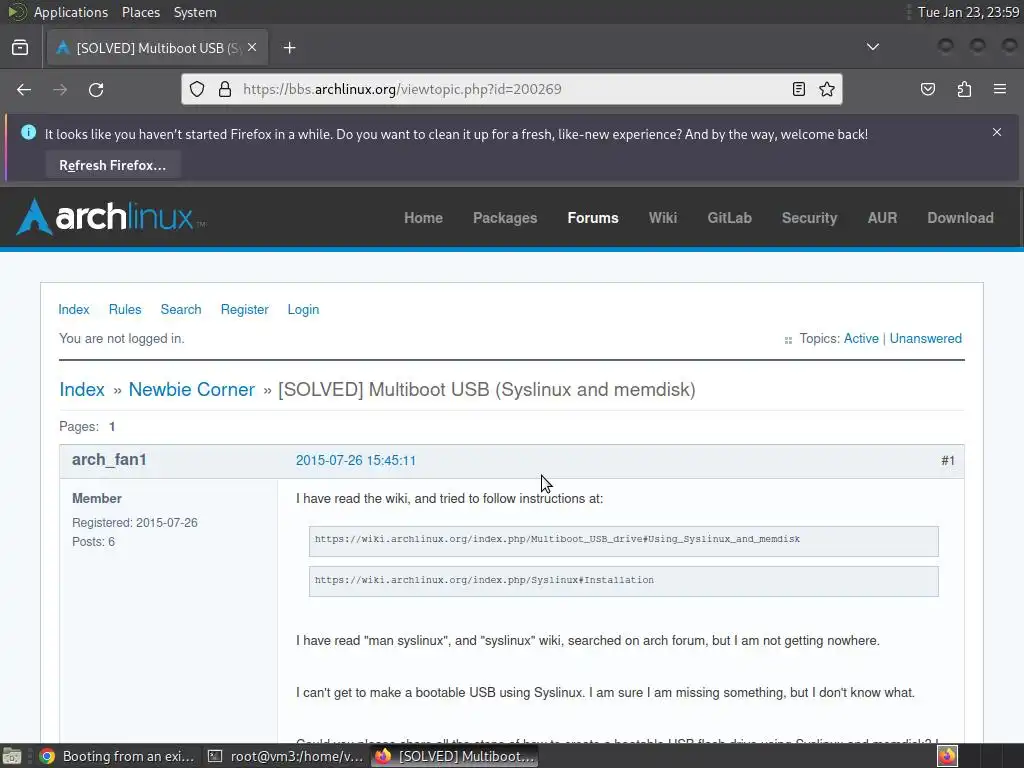
Task: Click the Register link
Action: [244, 310]
